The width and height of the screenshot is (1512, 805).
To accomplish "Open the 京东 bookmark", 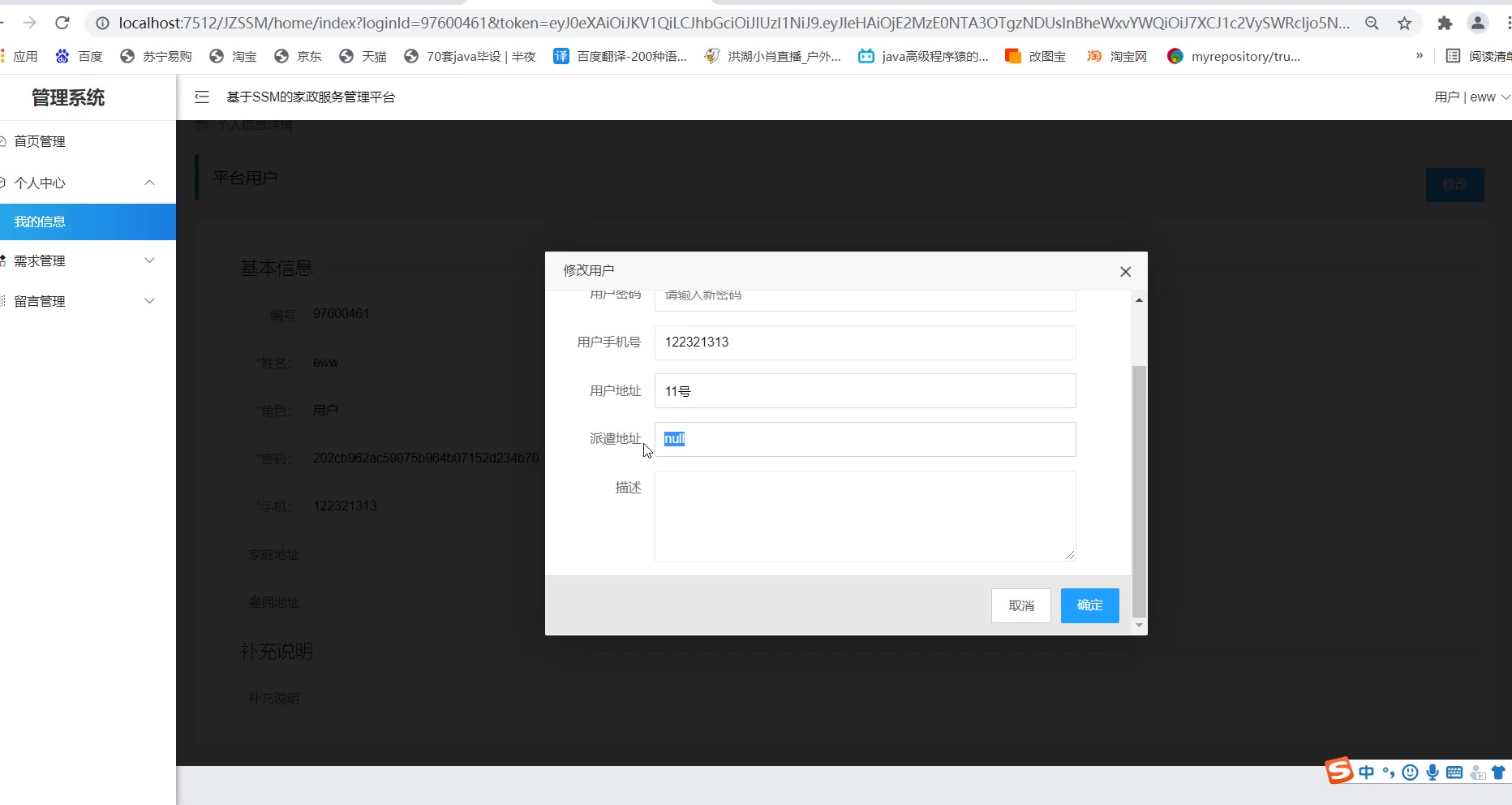I will coord(298,56).
